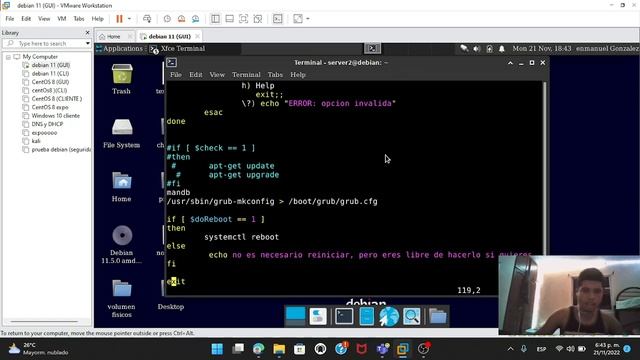Viewport: 640px width, 360px height.
Task: Open the Terminal menu in terminal
Action: coord(246,75)
